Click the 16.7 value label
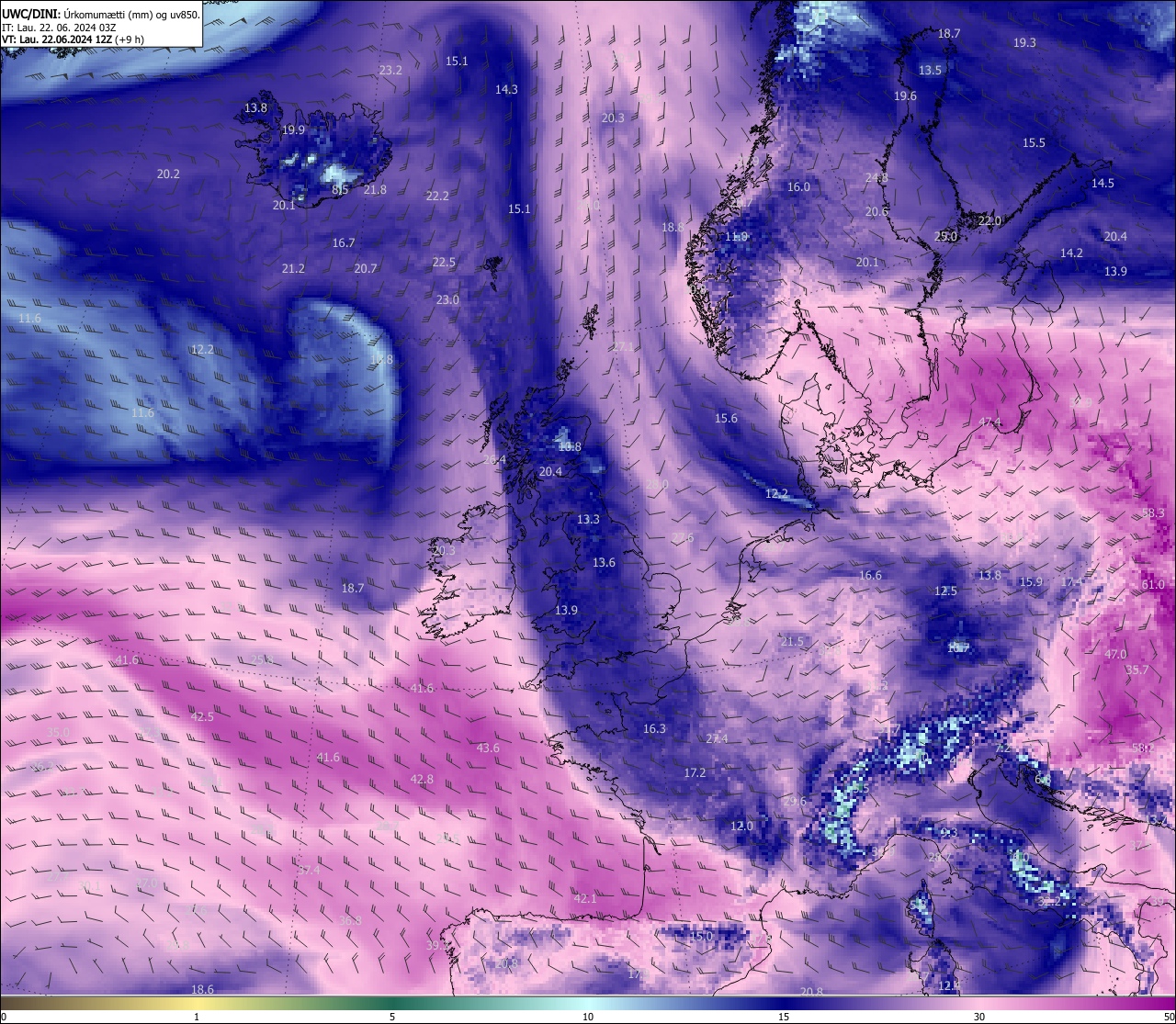 344,243
